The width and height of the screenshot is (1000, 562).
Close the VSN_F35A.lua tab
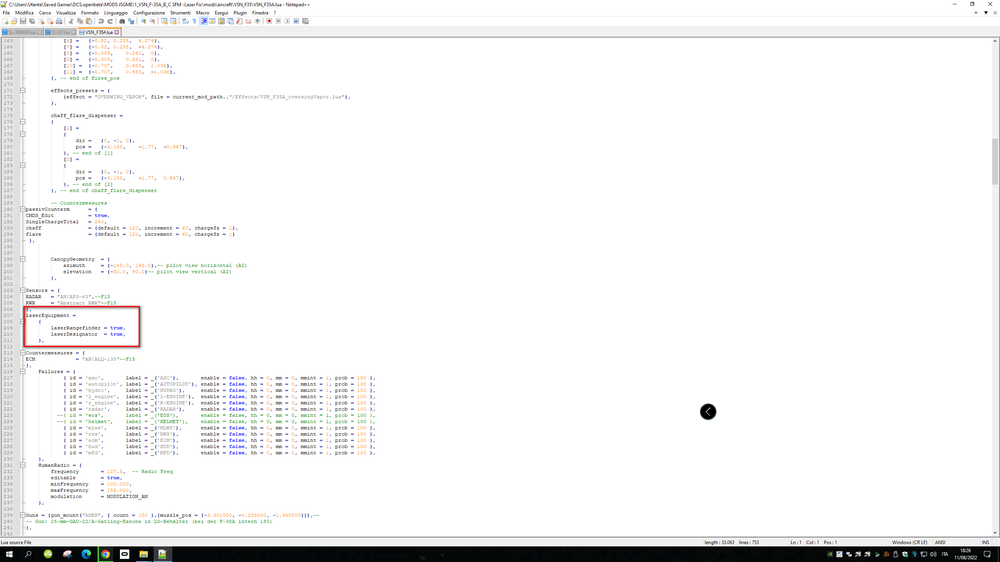[117, 32]
